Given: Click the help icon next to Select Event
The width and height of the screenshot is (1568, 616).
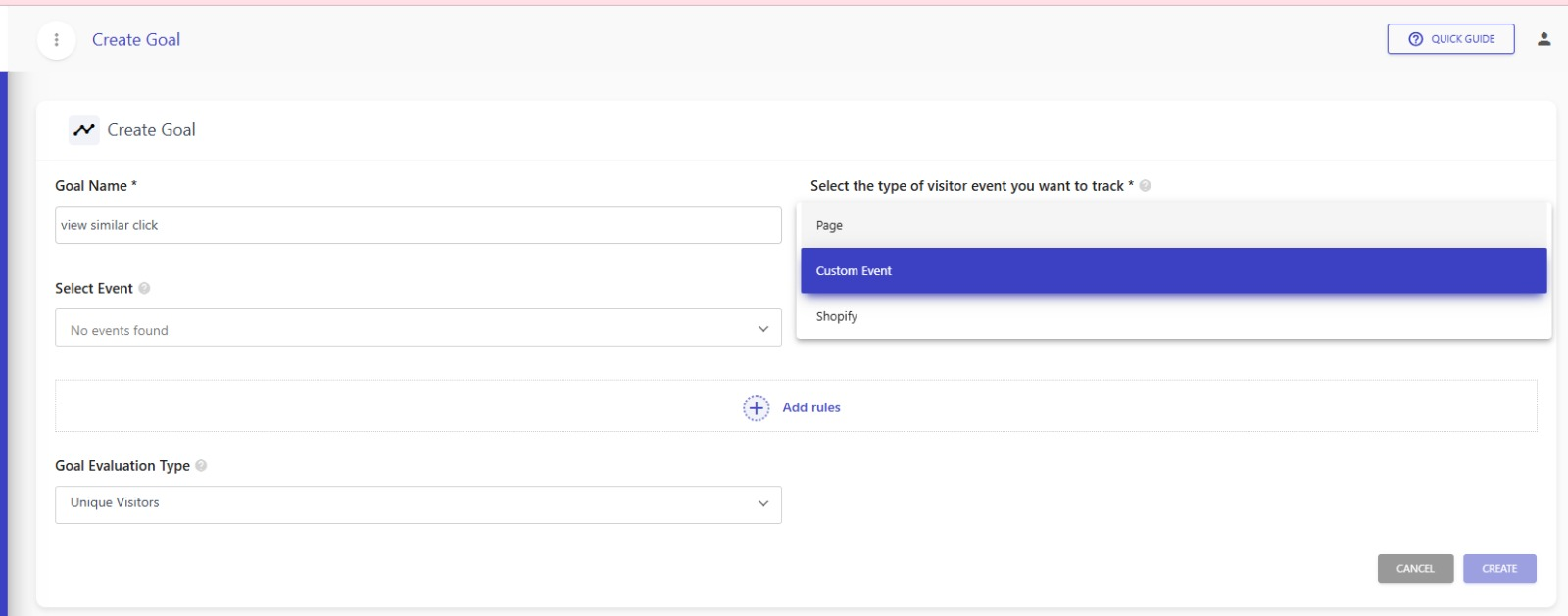Looking at the screenshot, I should pos(144,289).
